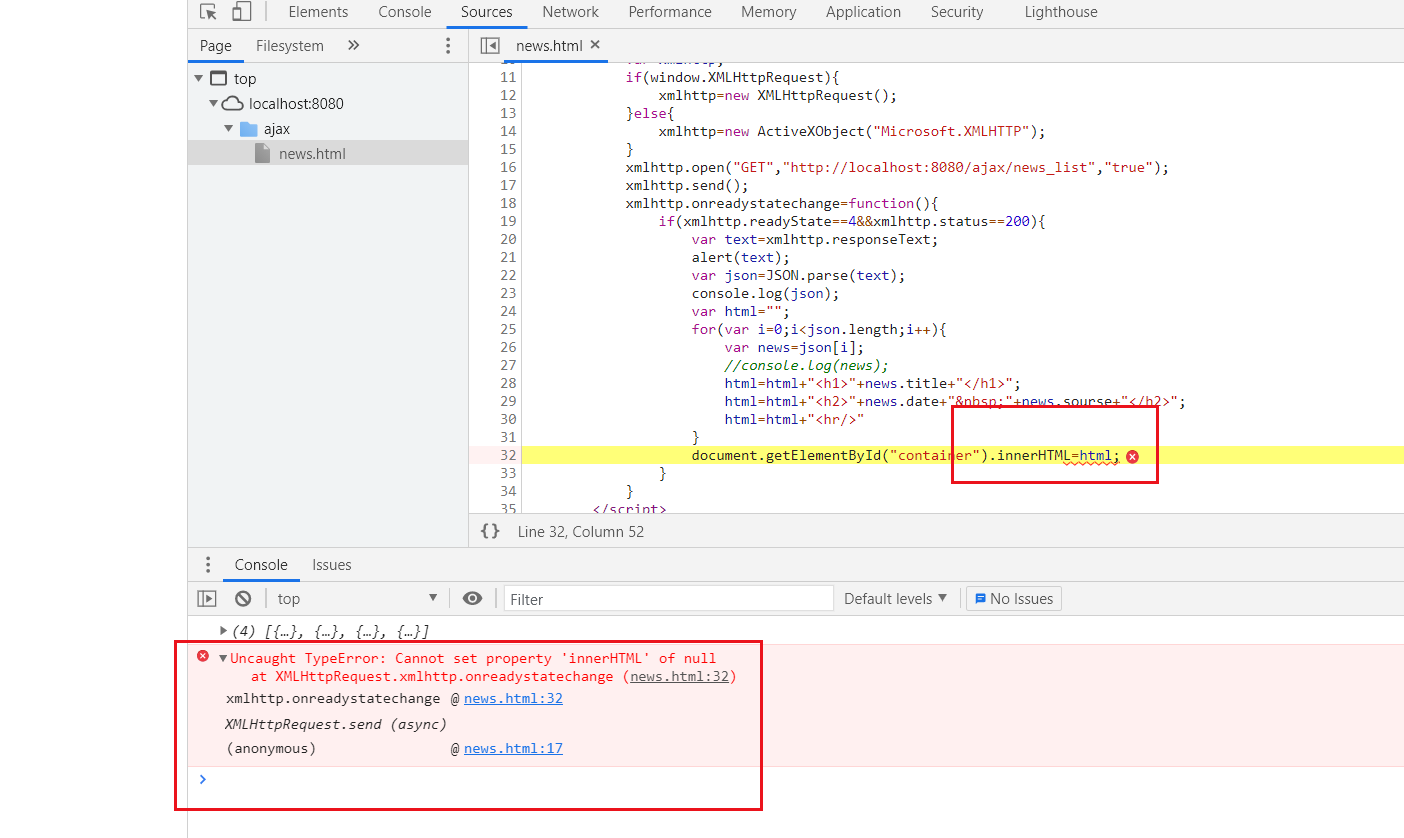Click the alert(text); code line

[740, 257]
